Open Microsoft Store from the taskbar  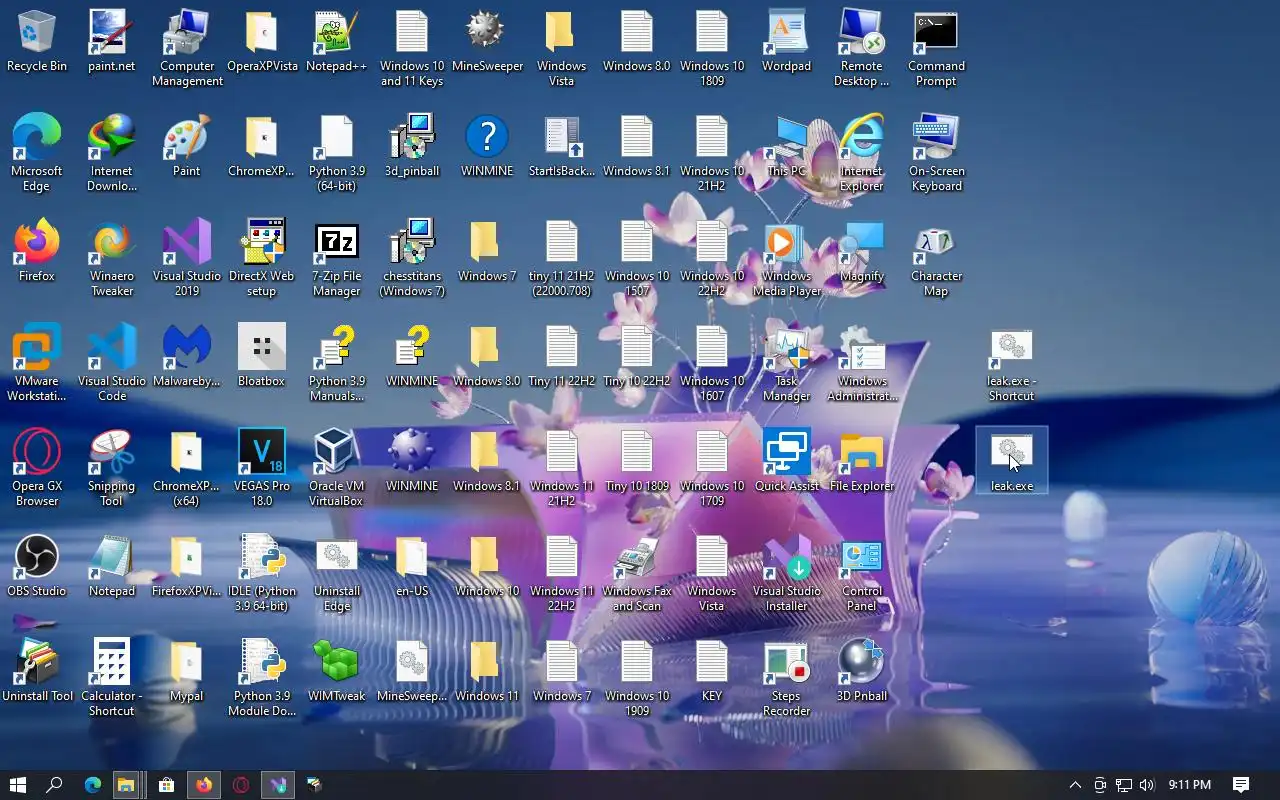pos(167,785)
